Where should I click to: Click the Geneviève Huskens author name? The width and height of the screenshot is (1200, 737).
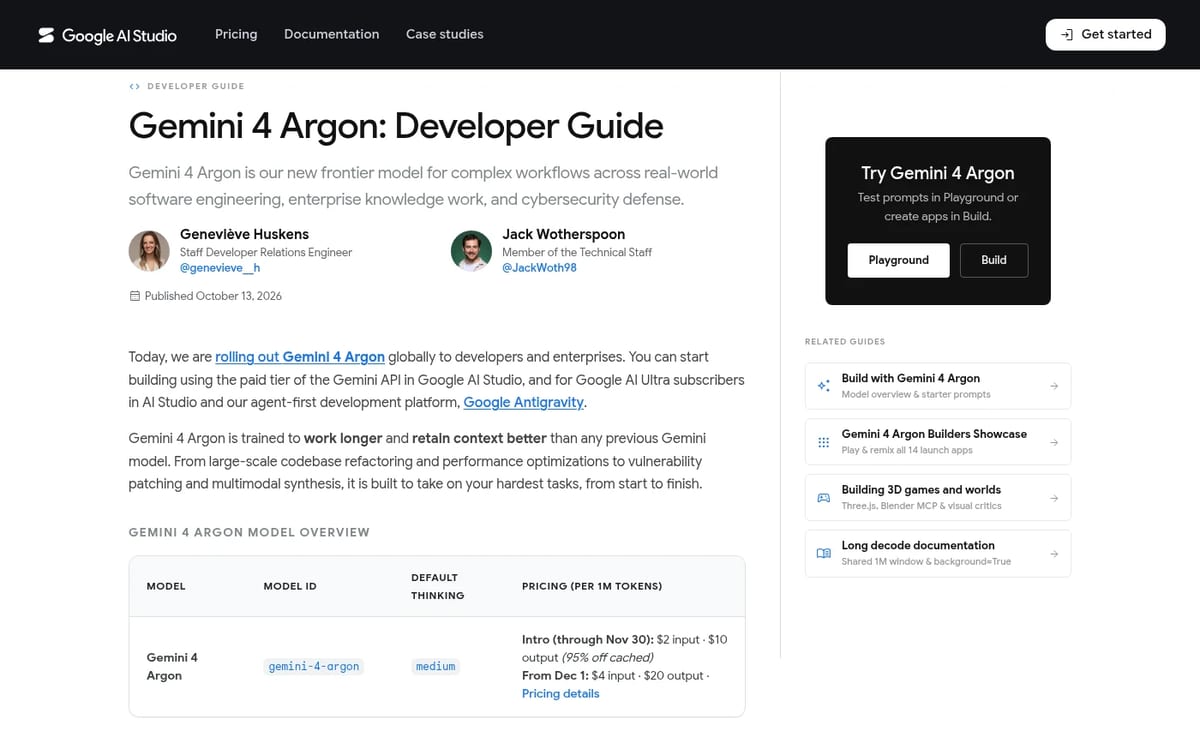(244, 234)
